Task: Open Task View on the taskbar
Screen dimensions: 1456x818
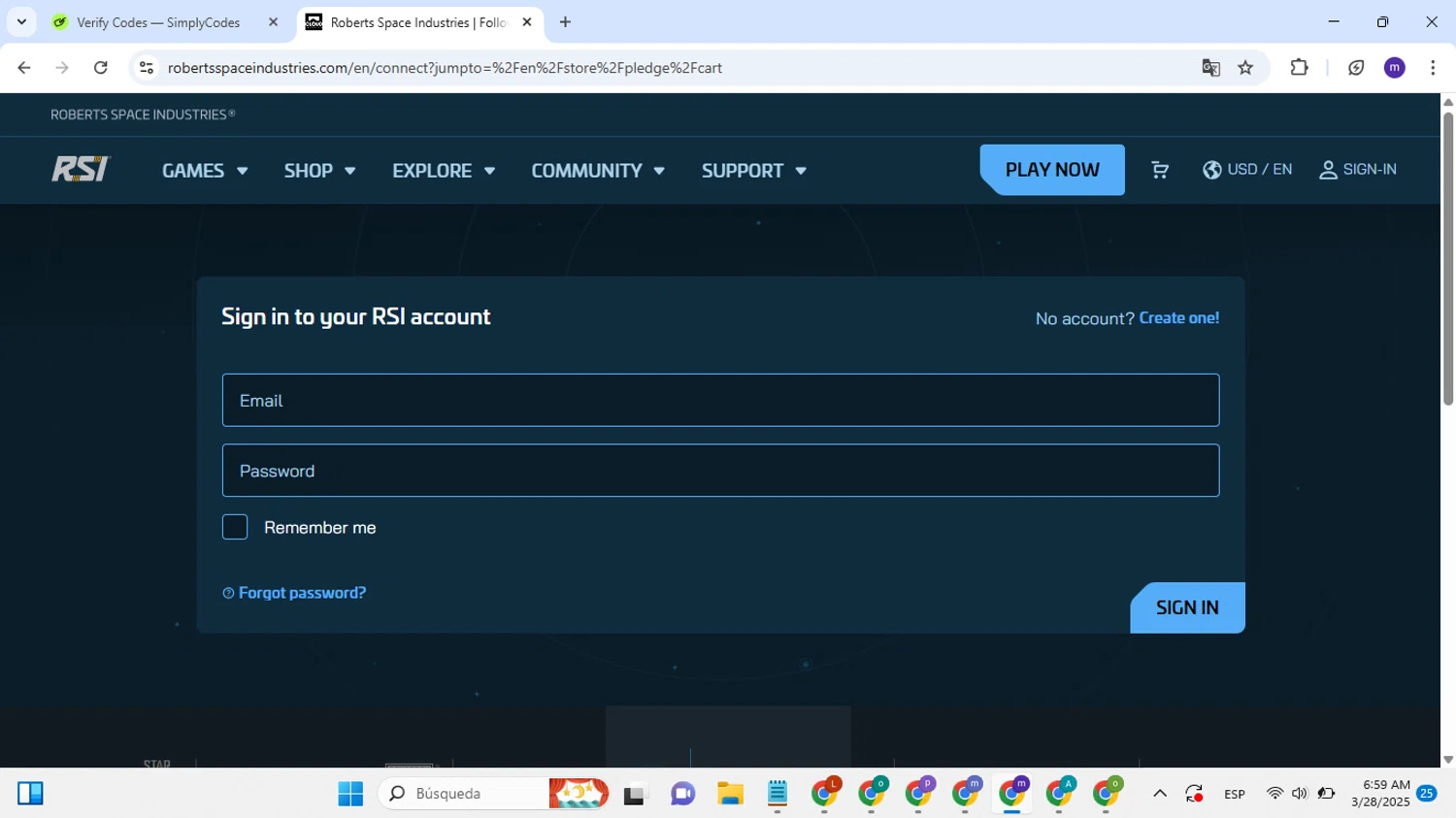Action: 636,794
